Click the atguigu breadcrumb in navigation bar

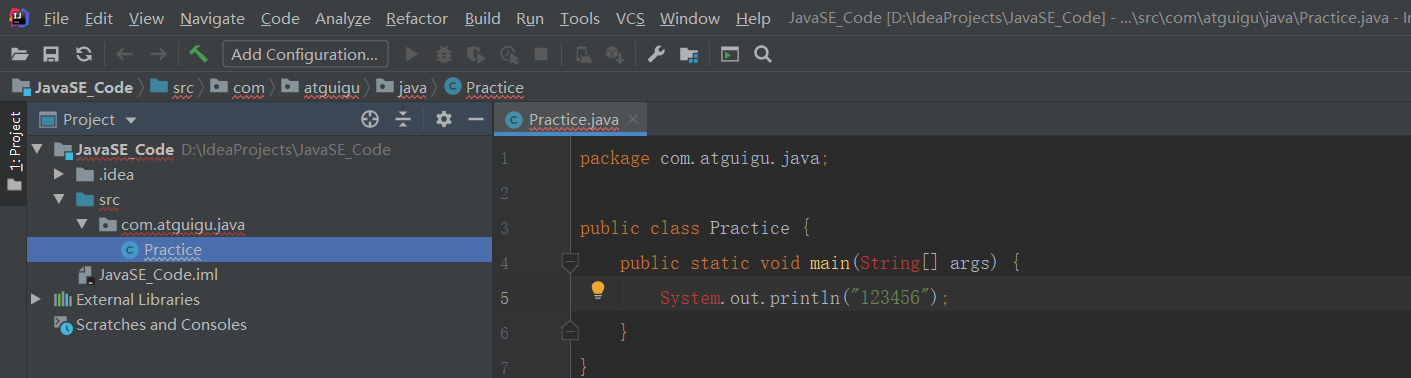(330, 87)
